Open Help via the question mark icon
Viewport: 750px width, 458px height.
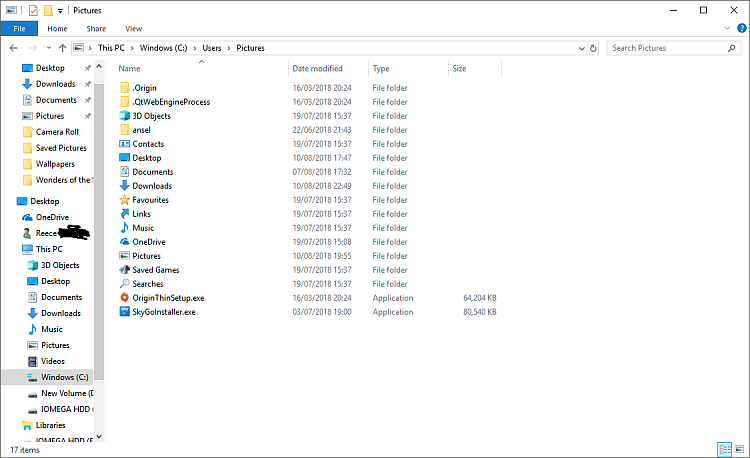click(x=742, y=28)
